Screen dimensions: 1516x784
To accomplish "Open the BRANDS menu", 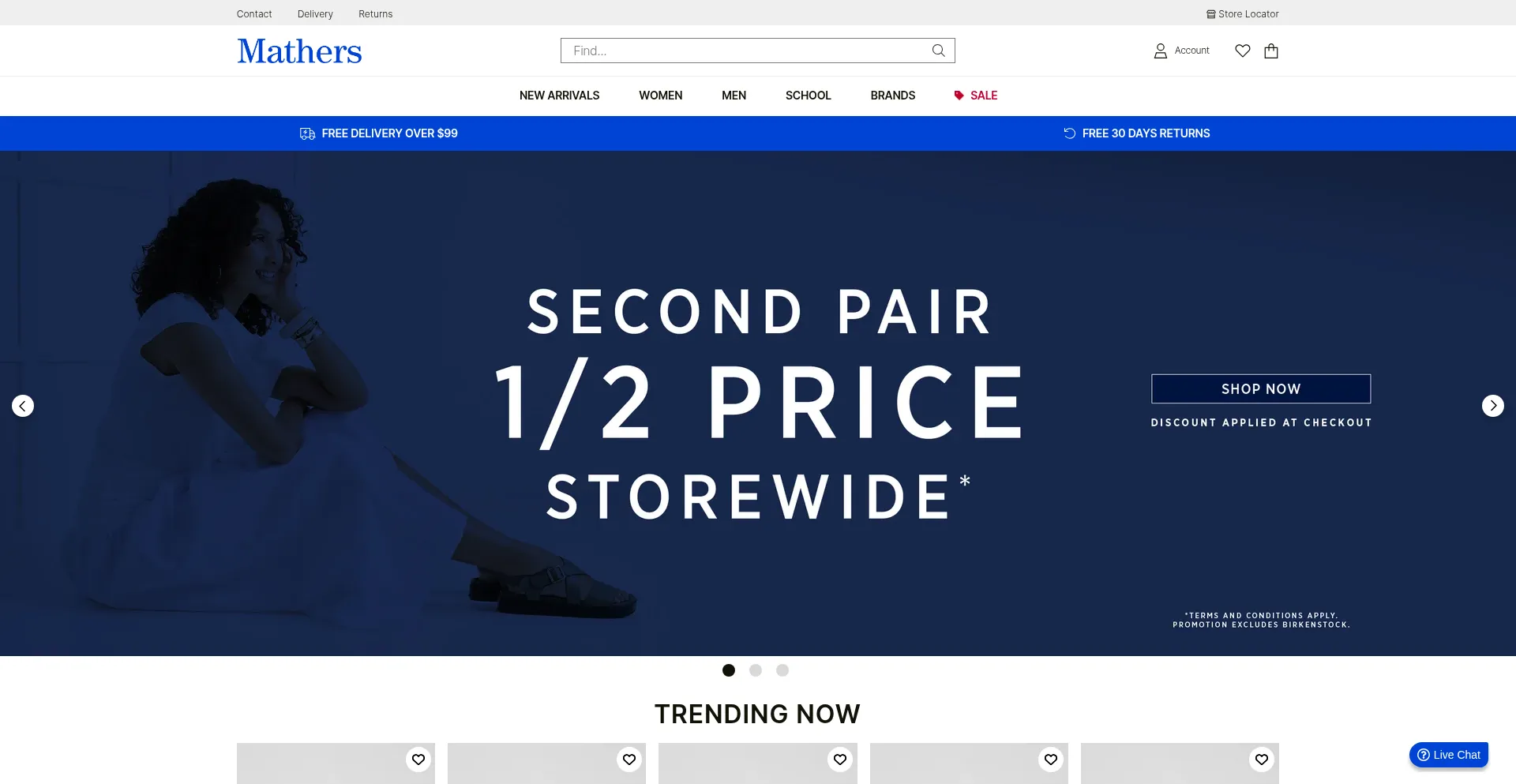I will point(893,96).
